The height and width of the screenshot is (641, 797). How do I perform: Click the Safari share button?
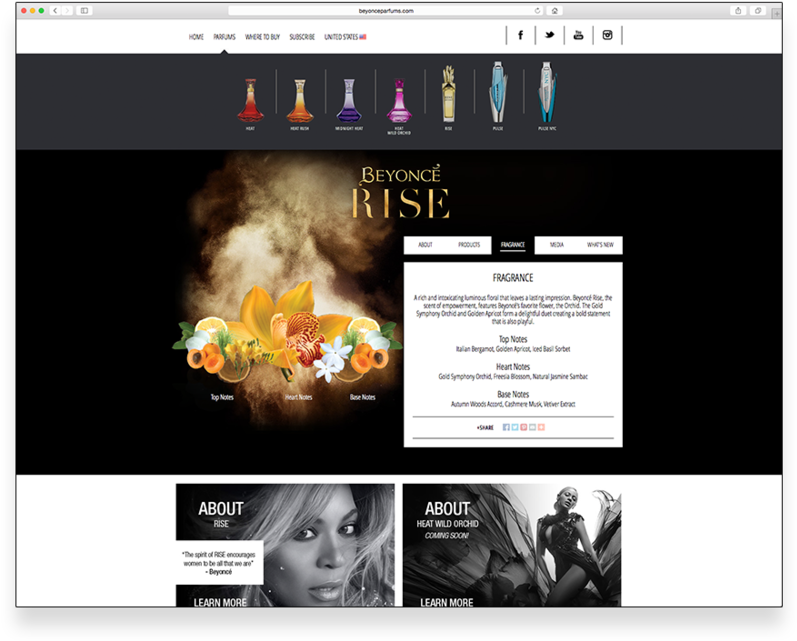738,11
